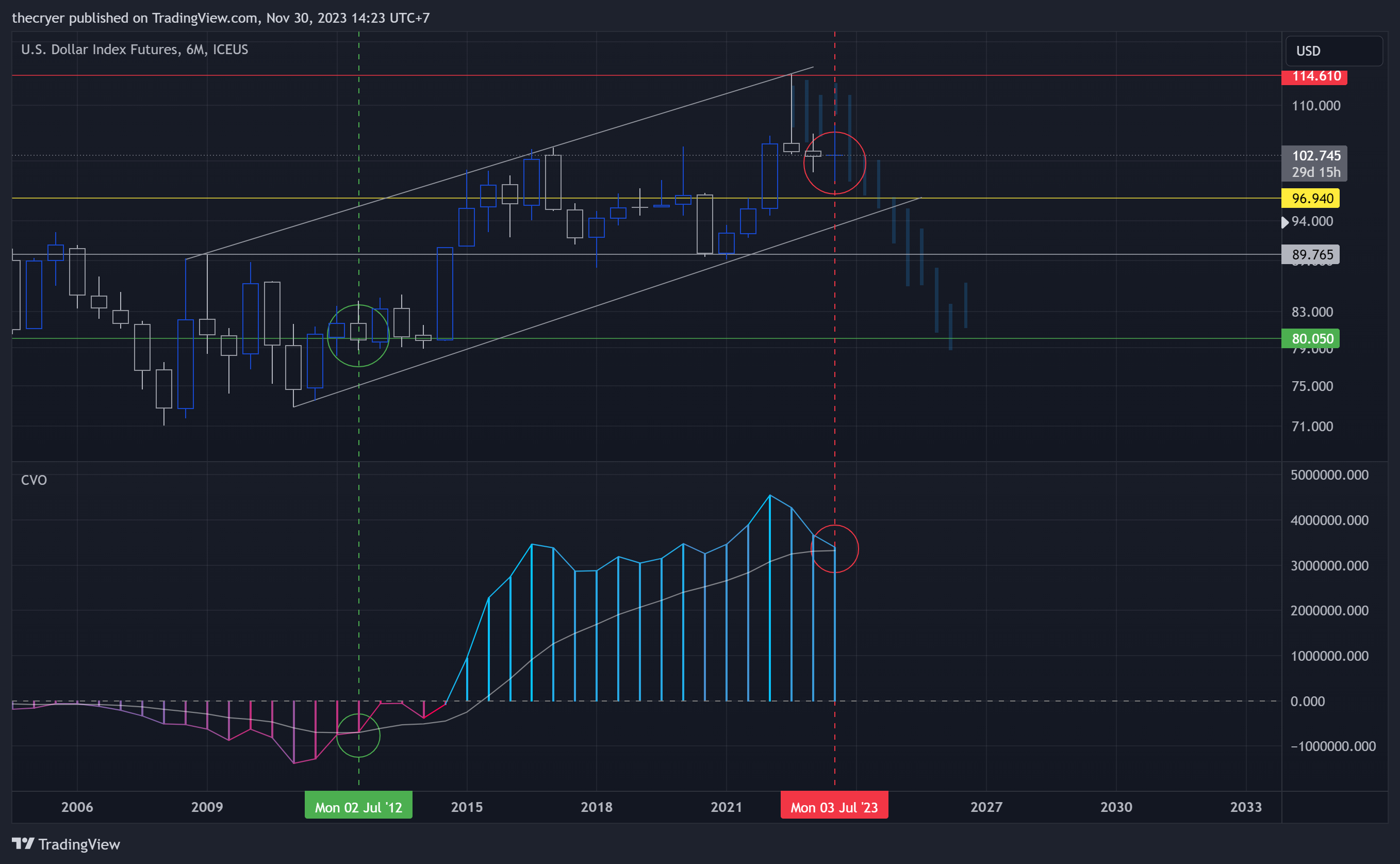Click the 3000000.000 CVO axis value
The width and height of the screenshot is (1400, 864).
pyautogui.click(x=1329, y=566)
